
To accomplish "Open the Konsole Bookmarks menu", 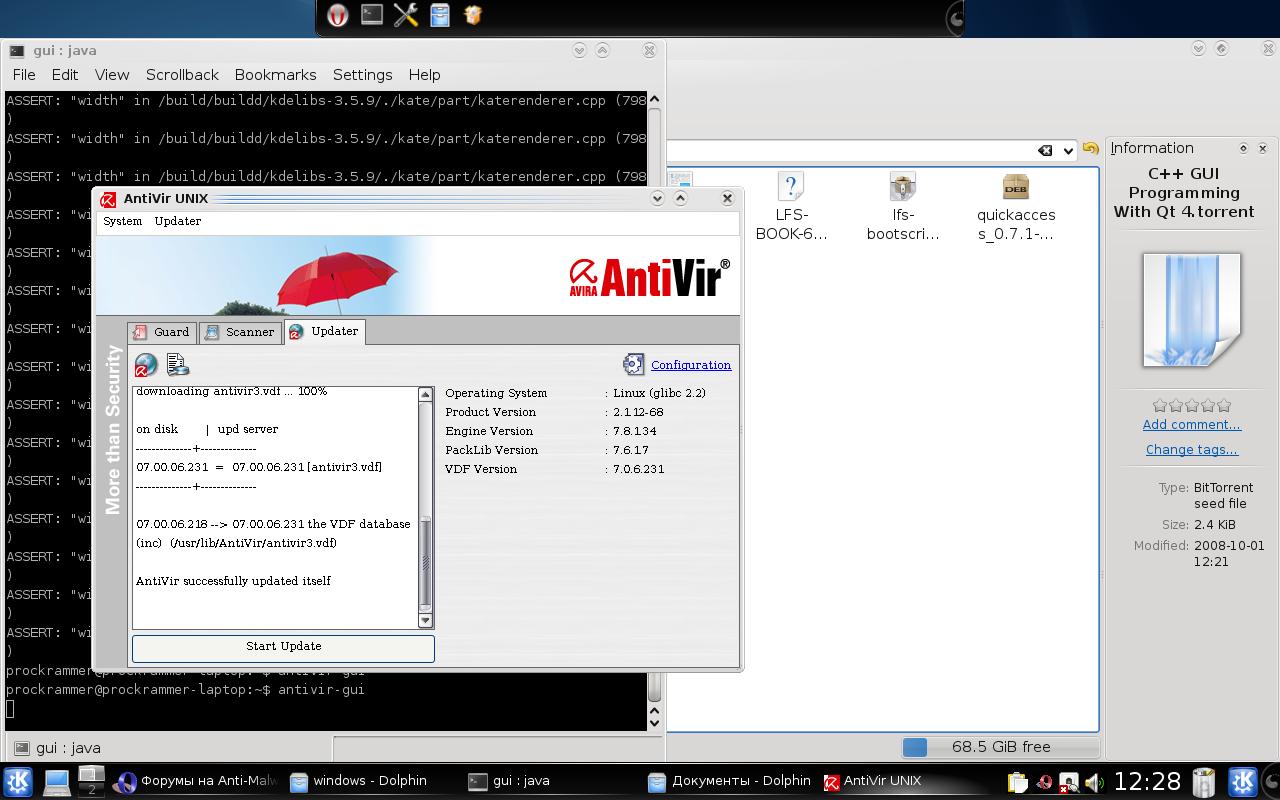I will coord(275,75).
